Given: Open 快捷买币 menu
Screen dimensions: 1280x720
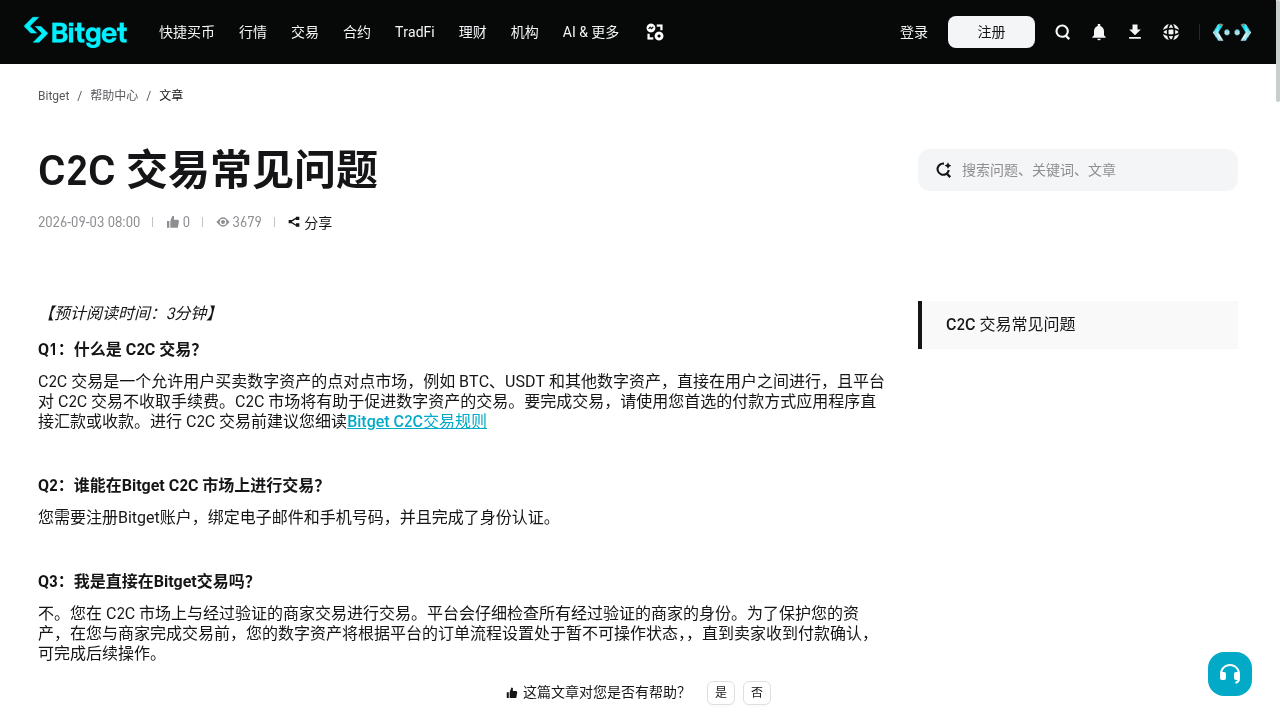Looking at the screenshot, I should pyautogui.click(x=187, y=32).
